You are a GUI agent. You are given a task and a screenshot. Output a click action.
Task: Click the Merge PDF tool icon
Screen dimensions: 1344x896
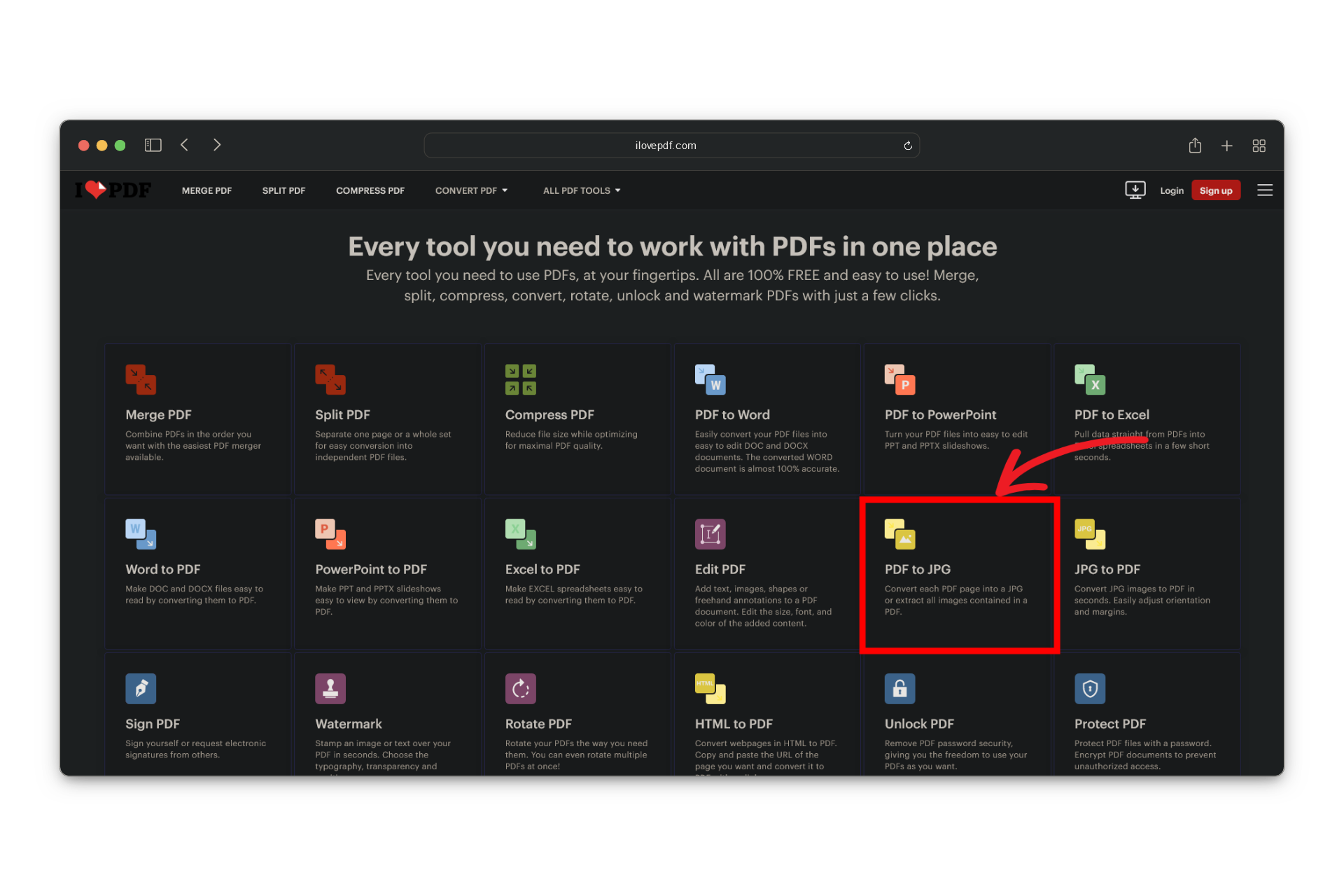[x=141, y=379]
